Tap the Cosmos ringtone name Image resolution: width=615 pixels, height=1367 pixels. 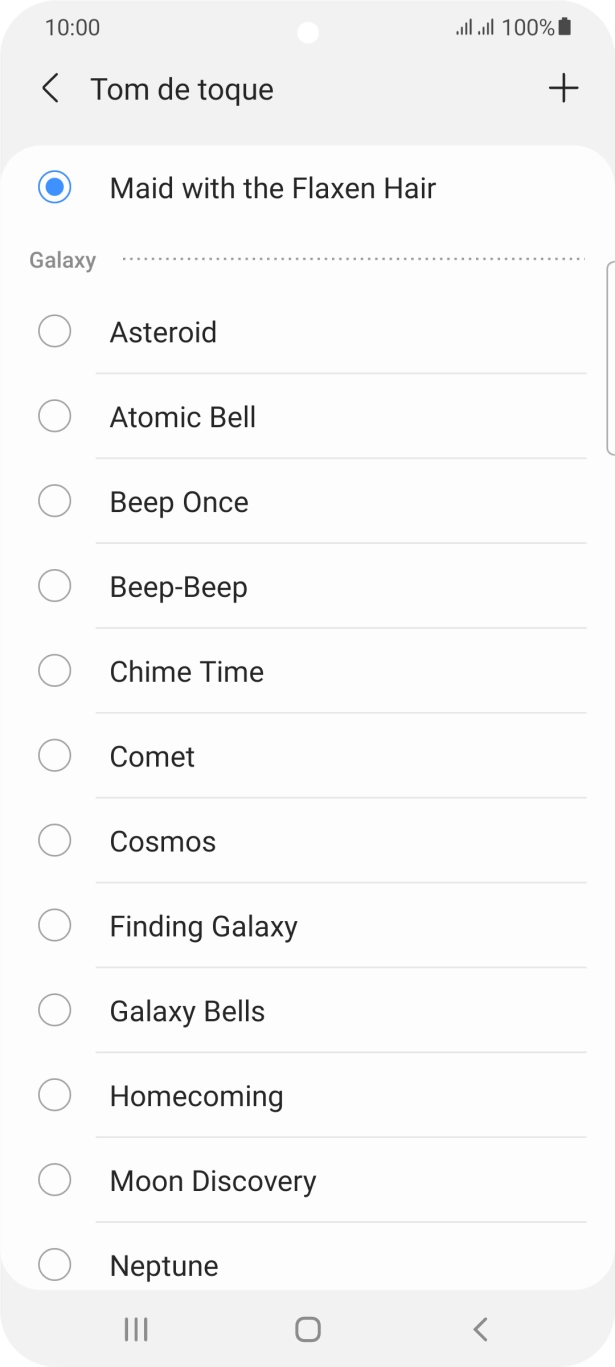(x=162, y=842)
